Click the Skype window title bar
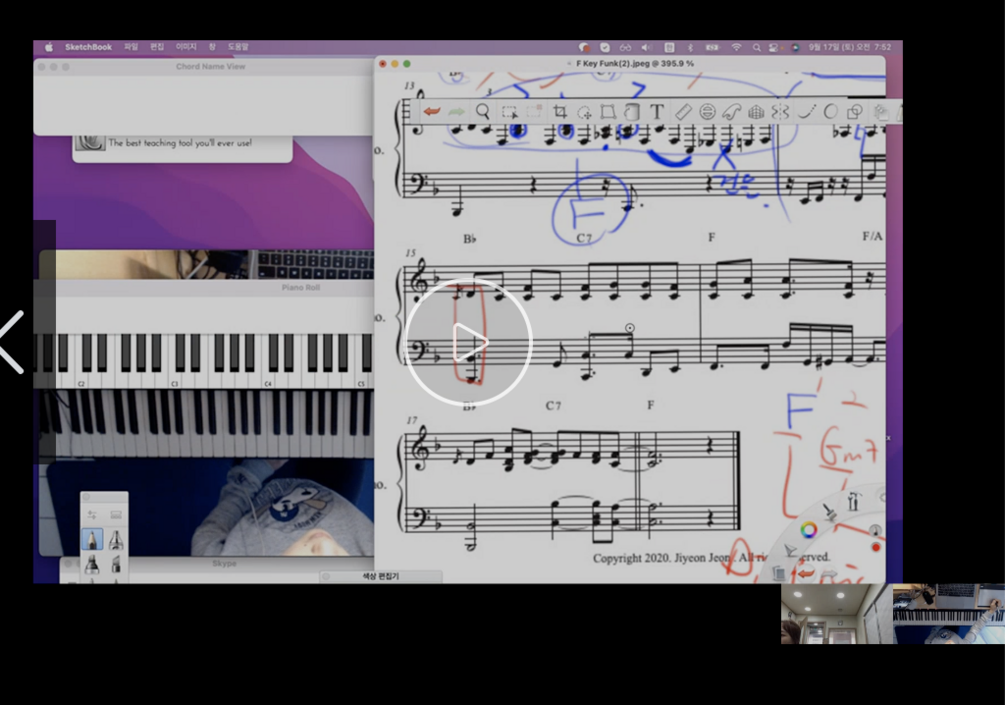1005x705 pixels. click(x=224, y=563)
